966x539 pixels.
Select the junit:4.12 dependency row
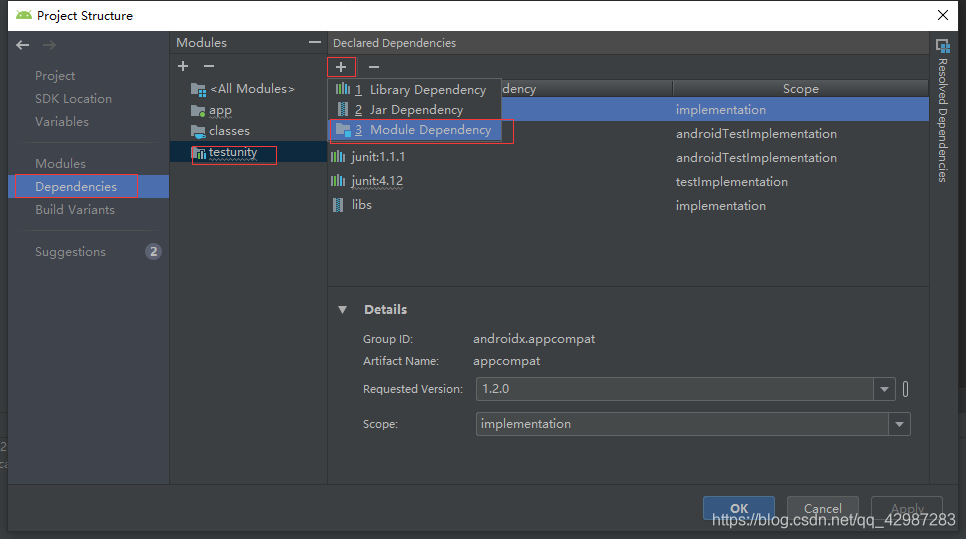pyautogui.click(x=628, y=181)
